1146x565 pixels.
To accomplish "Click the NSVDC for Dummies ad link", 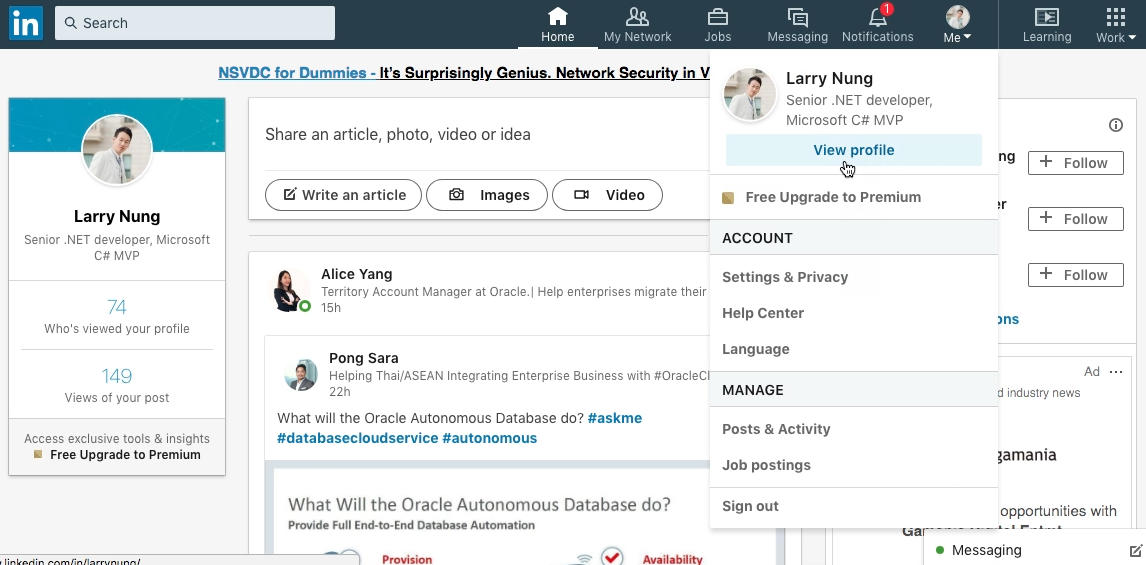I will click(x=464, y=72).
